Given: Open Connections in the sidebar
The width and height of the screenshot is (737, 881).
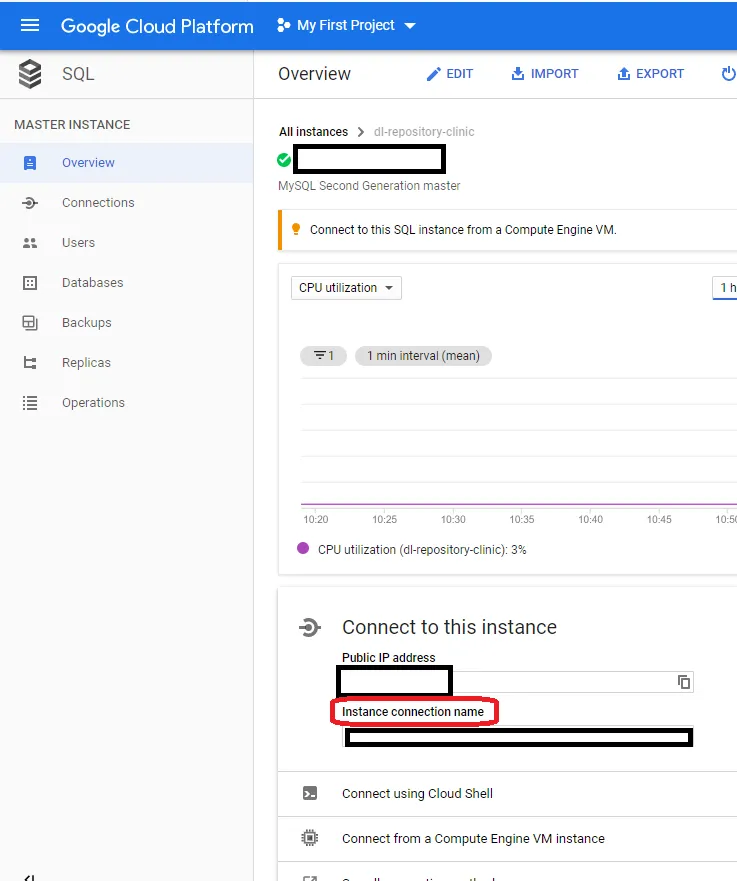Looking at the screenshot, I should click(126, 203).
